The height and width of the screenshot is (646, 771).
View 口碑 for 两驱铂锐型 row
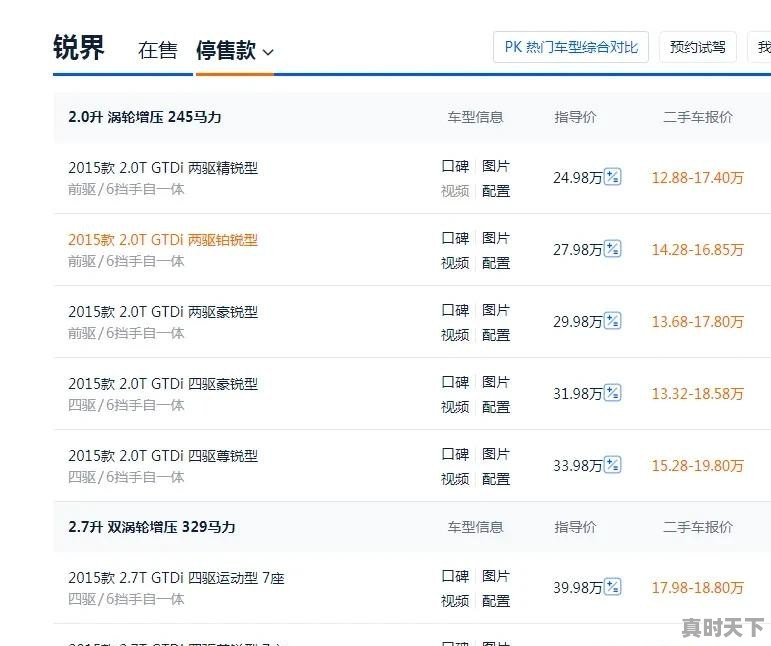[455, 238]
